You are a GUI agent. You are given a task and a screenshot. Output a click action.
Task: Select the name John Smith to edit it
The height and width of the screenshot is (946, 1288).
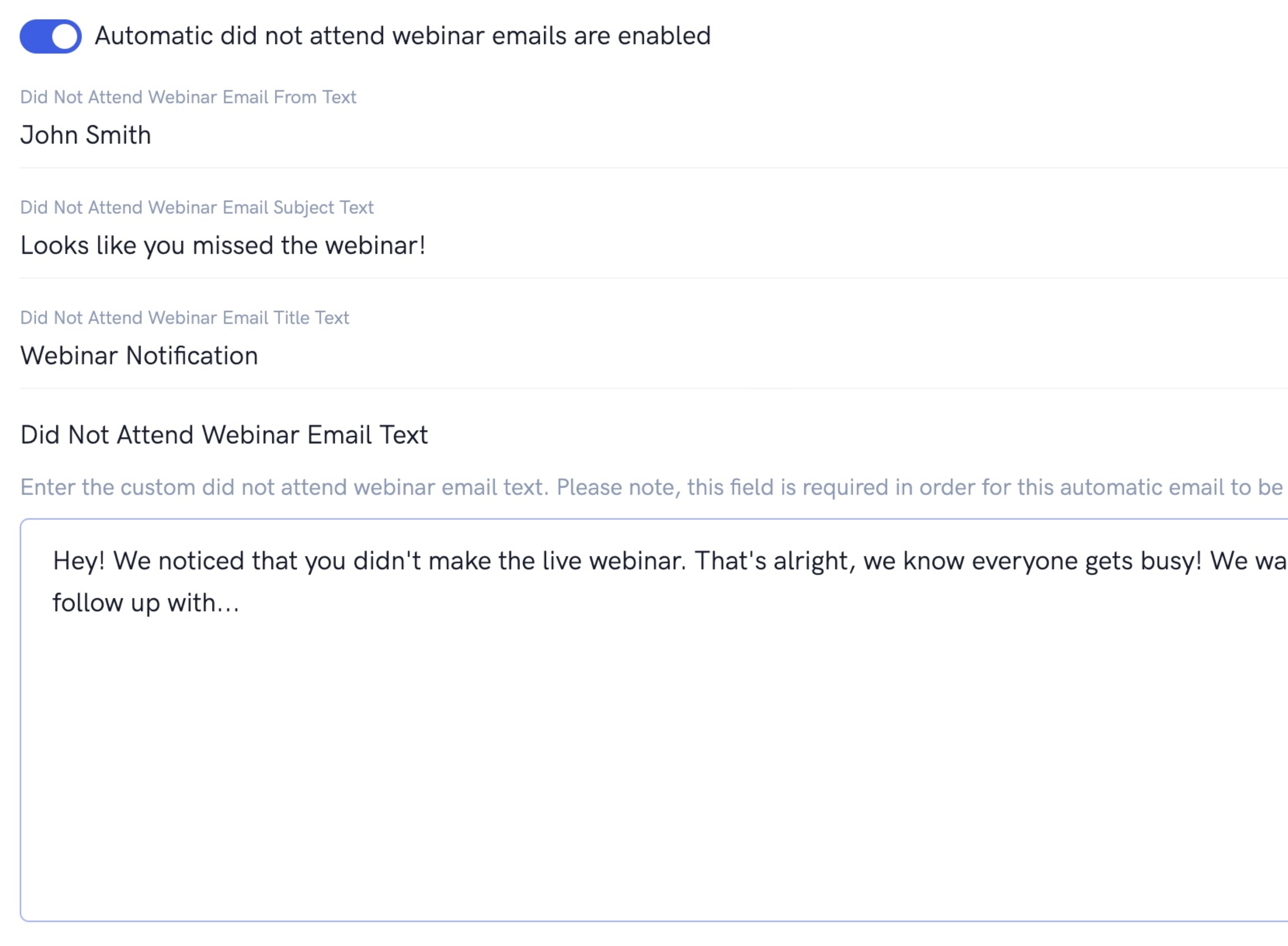(86, 135)
